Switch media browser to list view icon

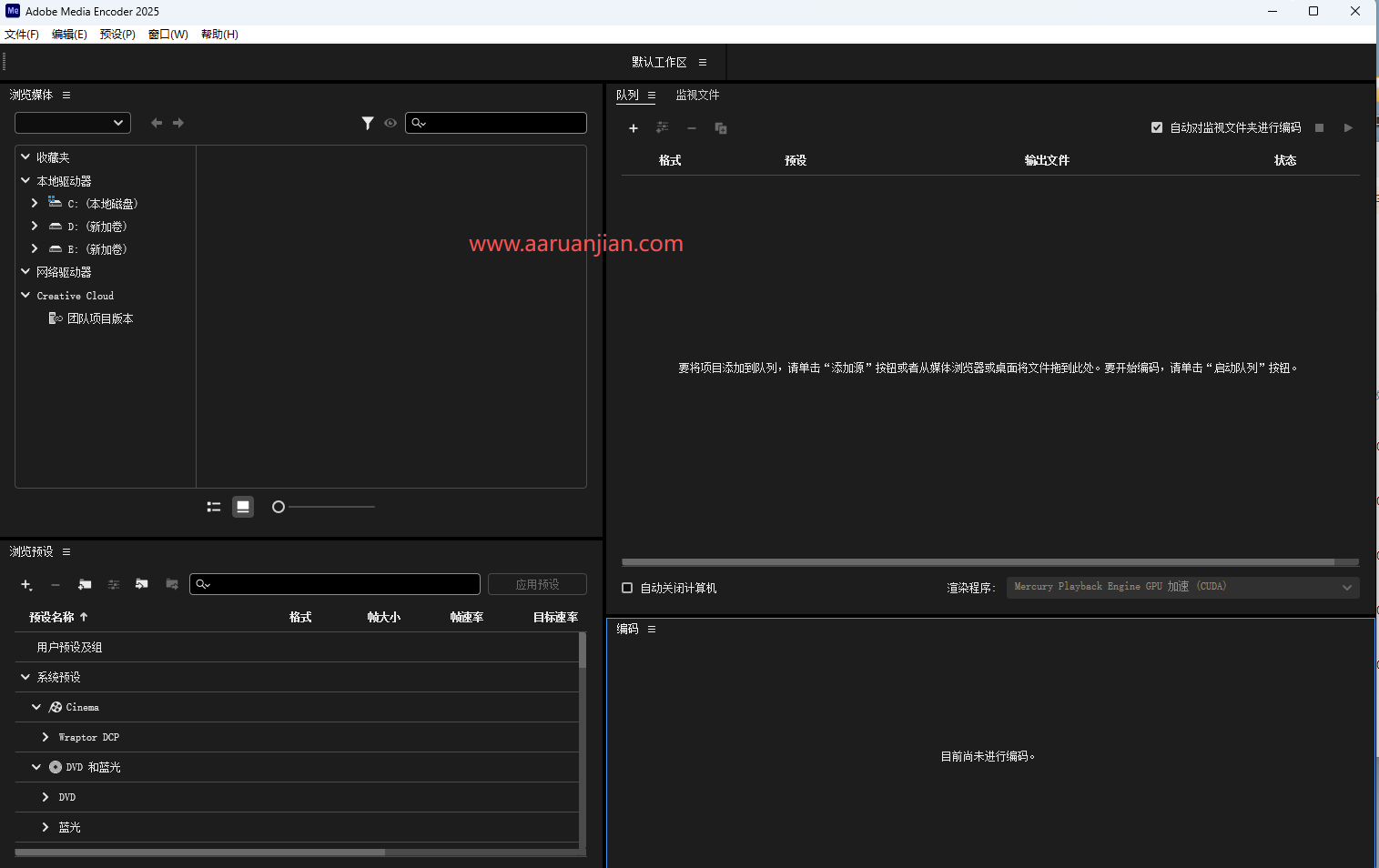(x=214, y=507)
